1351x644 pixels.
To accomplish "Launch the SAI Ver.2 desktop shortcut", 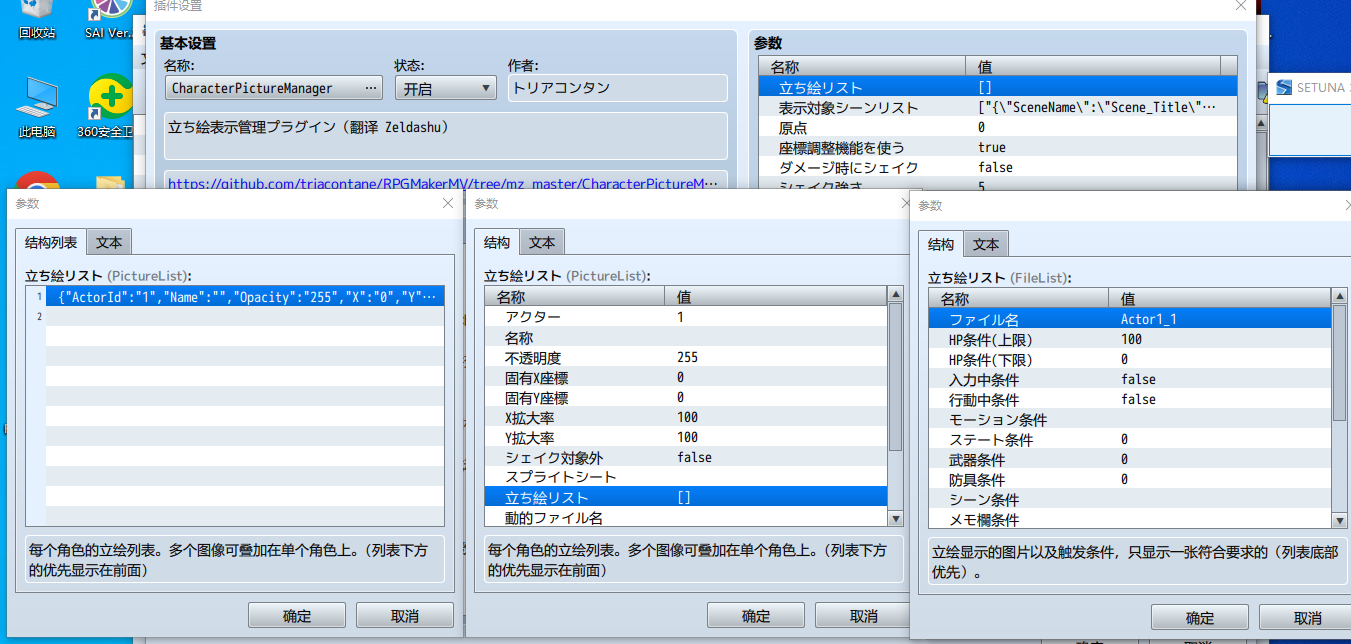I will [109, 20].
